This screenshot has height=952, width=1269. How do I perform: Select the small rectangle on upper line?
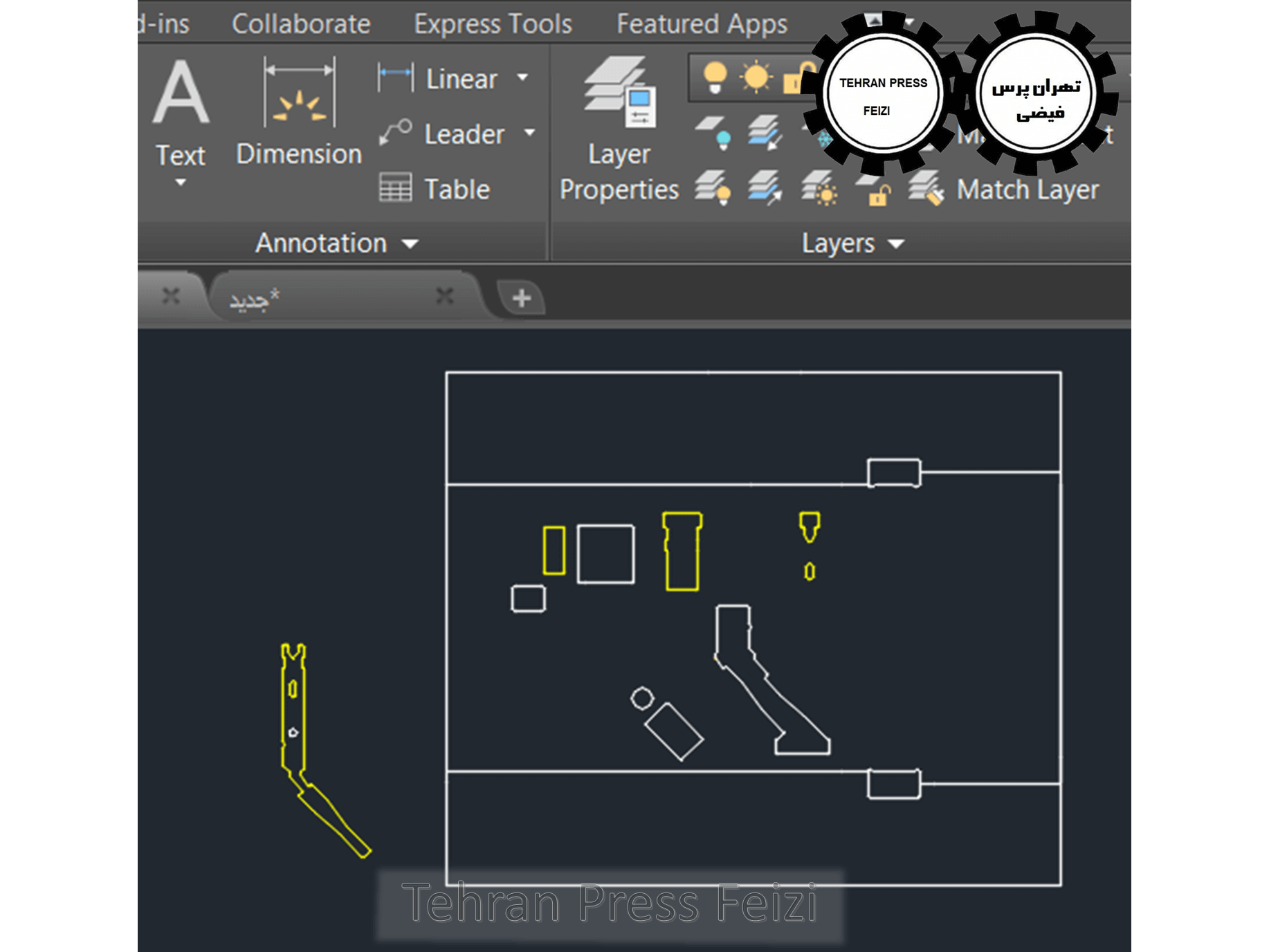[894, 473]
